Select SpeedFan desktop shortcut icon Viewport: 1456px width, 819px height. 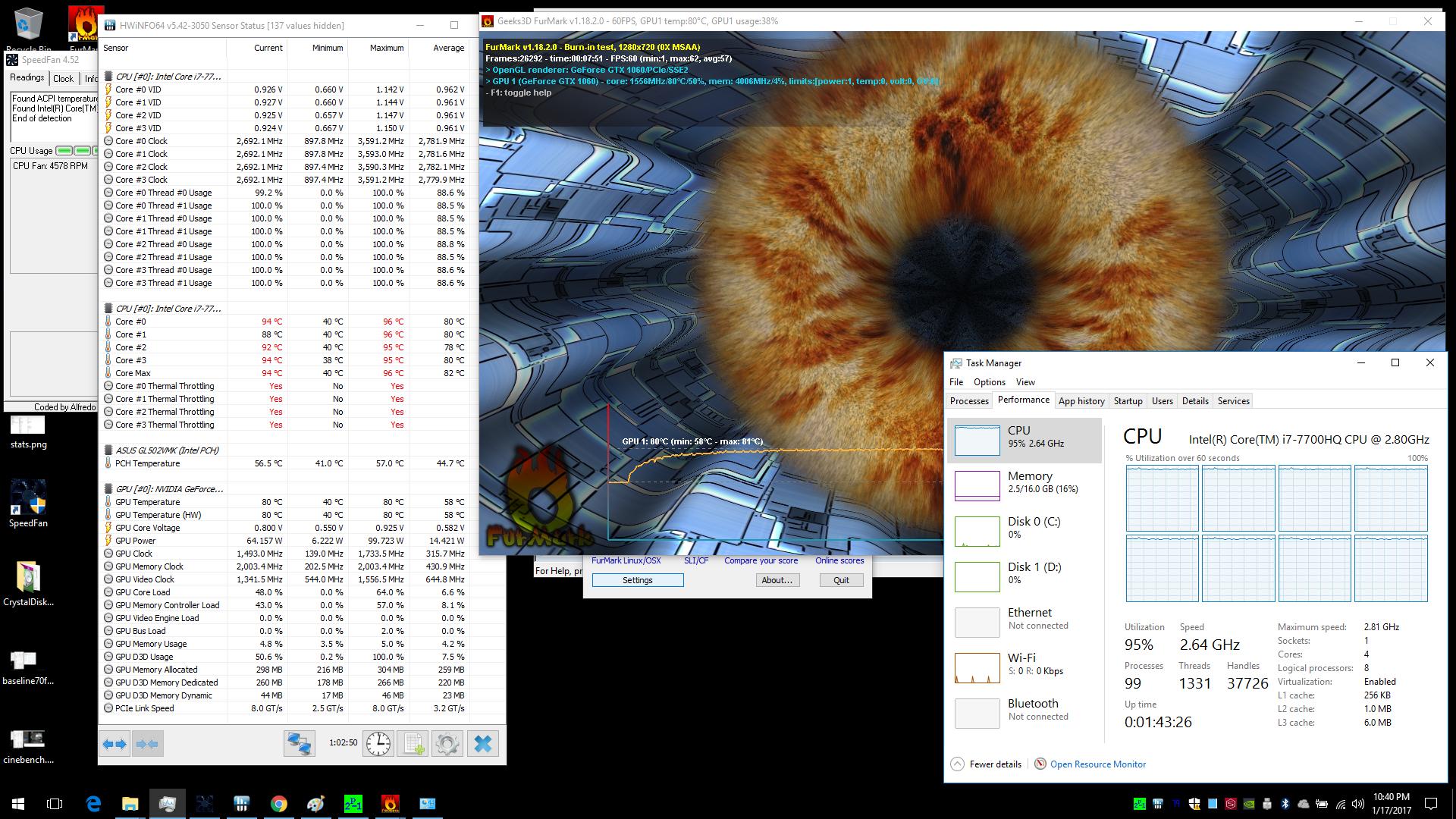click(x=28, y=504)
